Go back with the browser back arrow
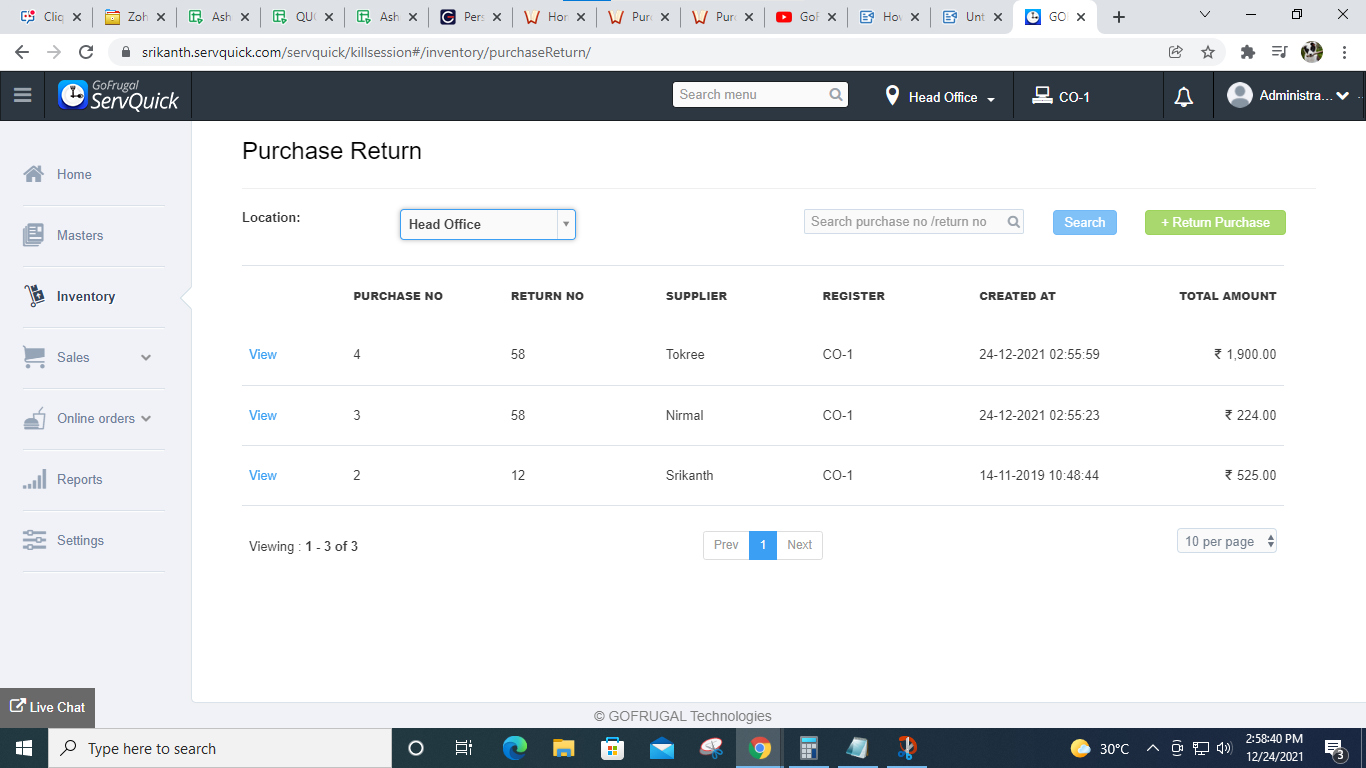Viewport: 1366px width, 768px height. coord(22,52)
